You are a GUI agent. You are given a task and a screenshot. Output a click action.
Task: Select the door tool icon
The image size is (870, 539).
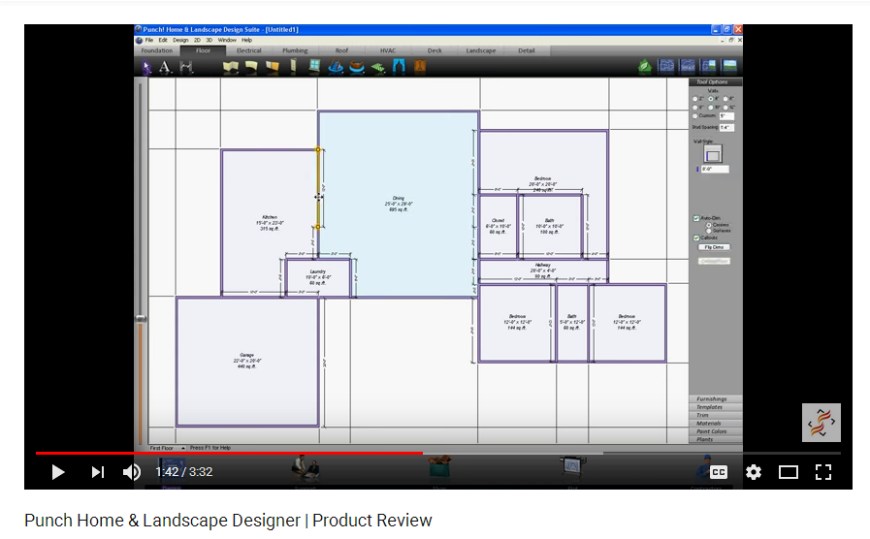pos(293,67)
